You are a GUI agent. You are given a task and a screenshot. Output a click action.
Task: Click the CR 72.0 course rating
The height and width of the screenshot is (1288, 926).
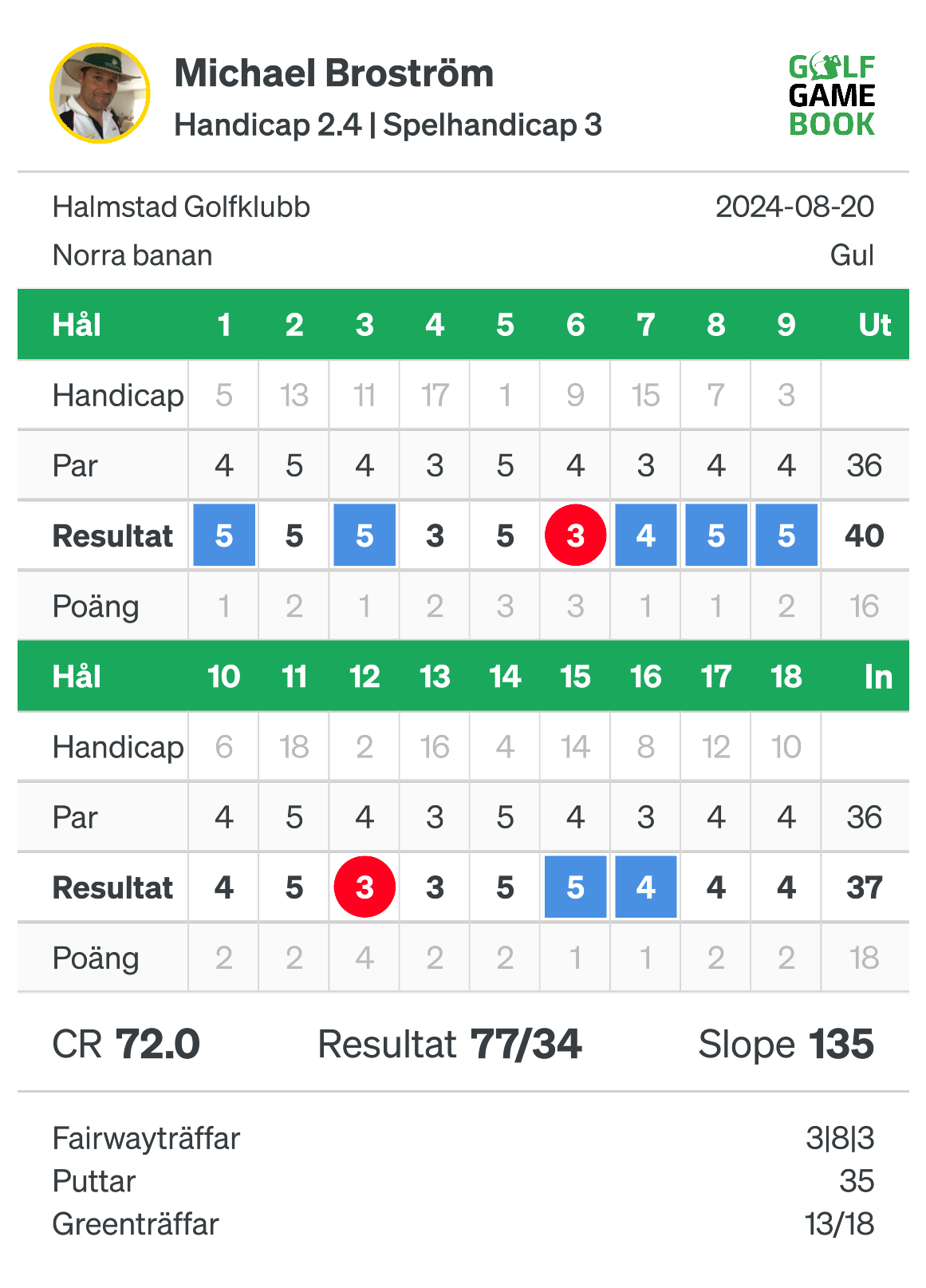click(126, 1044)
